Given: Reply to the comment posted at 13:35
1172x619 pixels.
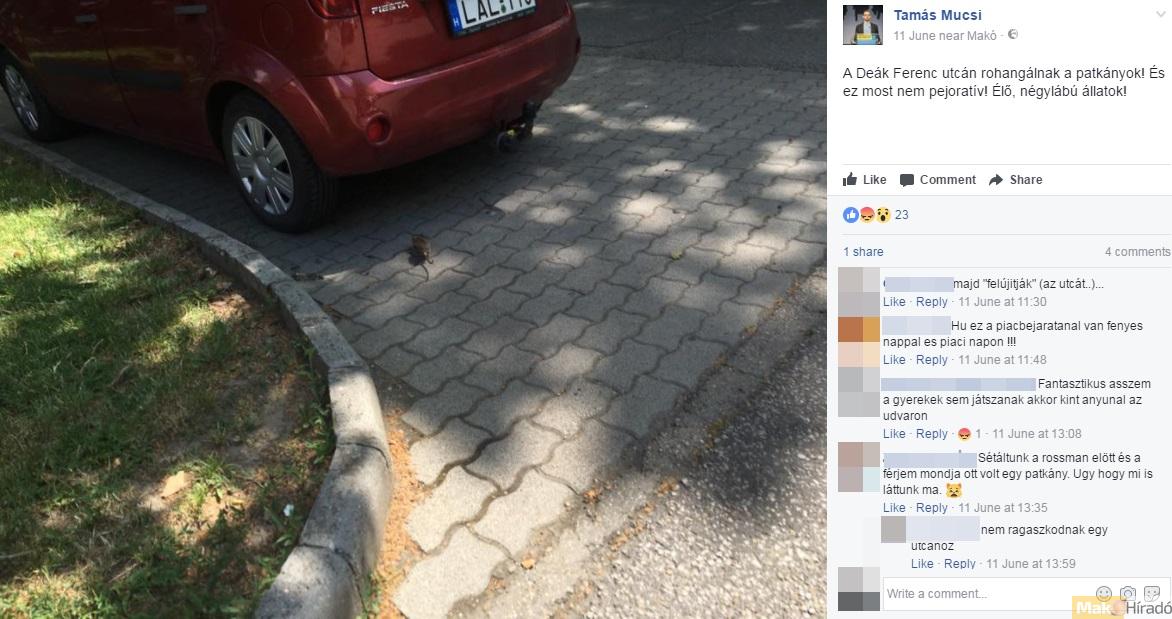Looking at the screenshot, I should 931,508.
